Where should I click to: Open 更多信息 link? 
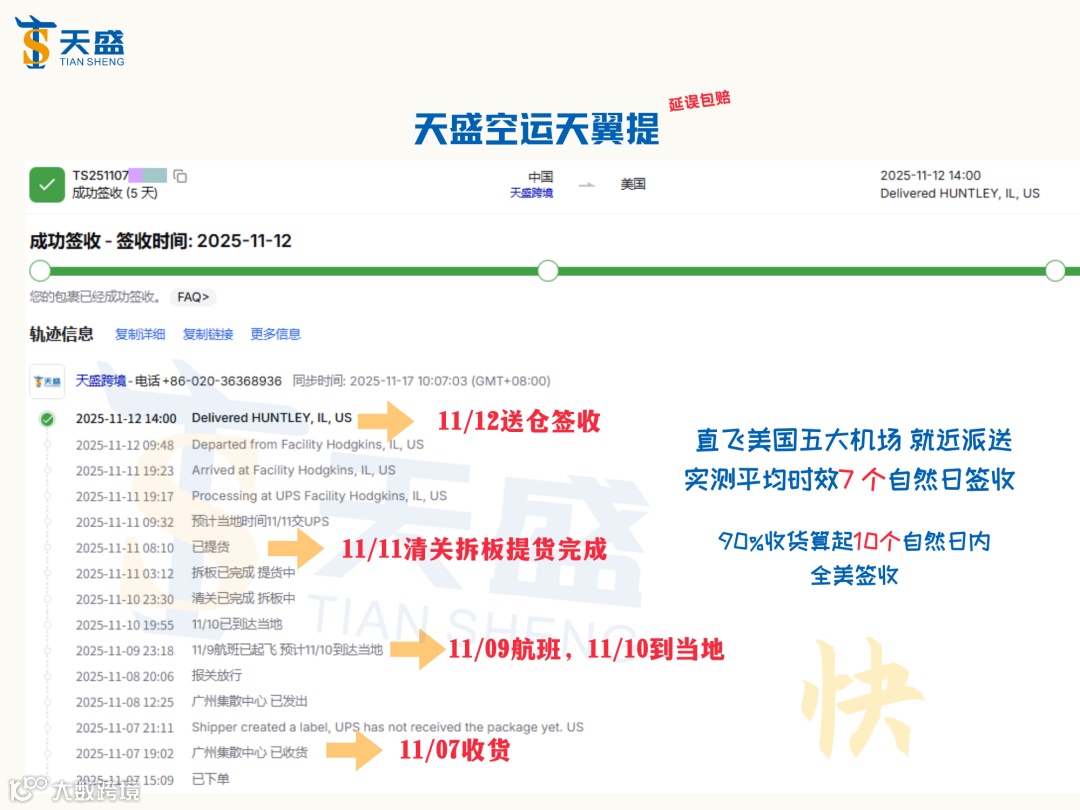pyautogui.click(x=276, y=334)
